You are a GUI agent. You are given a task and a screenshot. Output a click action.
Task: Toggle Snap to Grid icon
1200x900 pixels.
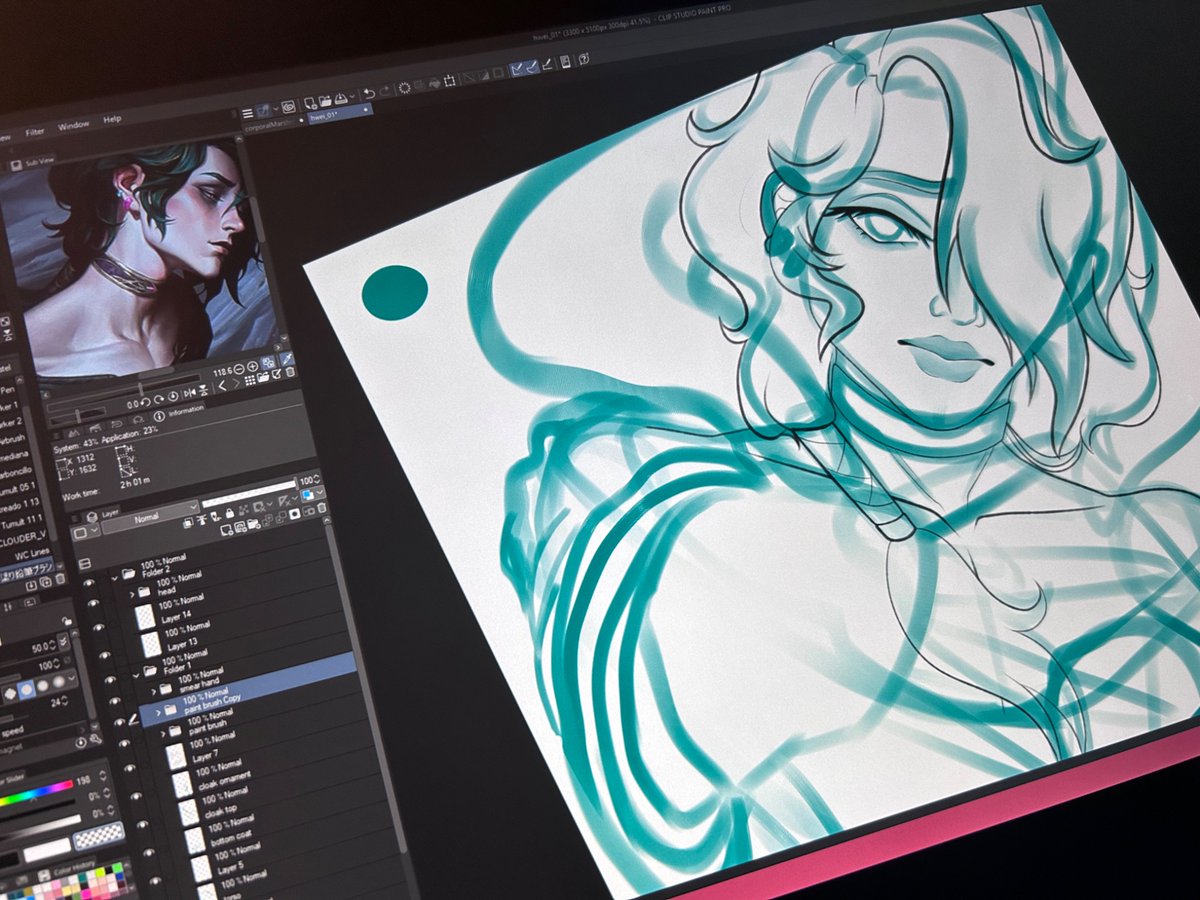[x=547, y=65]
